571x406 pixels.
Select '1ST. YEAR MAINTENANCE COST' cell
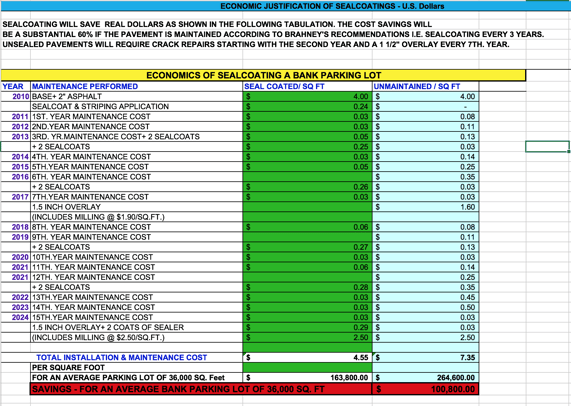[137, 117]
